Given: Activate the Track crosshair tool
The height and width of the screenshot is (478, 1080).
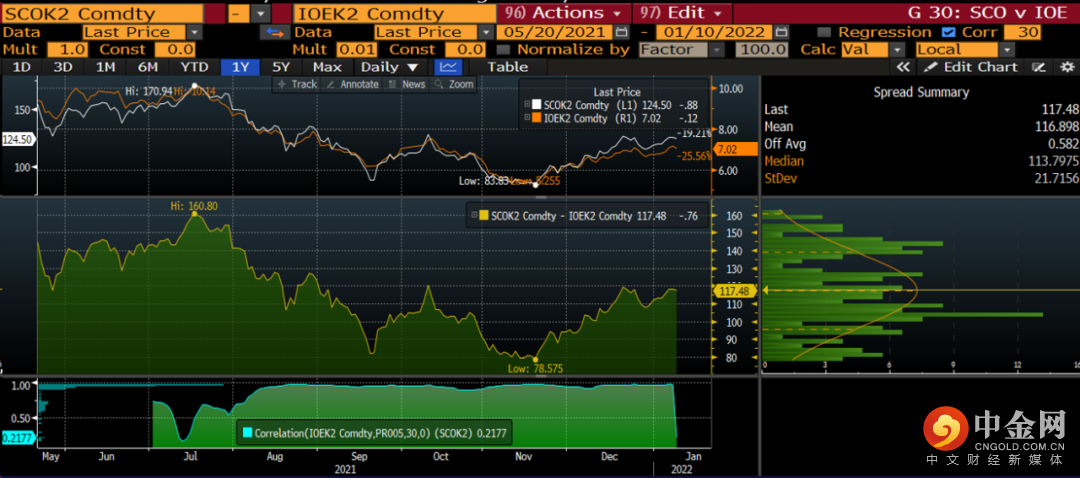Looking at the screenshot, I should [x=296, y=85].
